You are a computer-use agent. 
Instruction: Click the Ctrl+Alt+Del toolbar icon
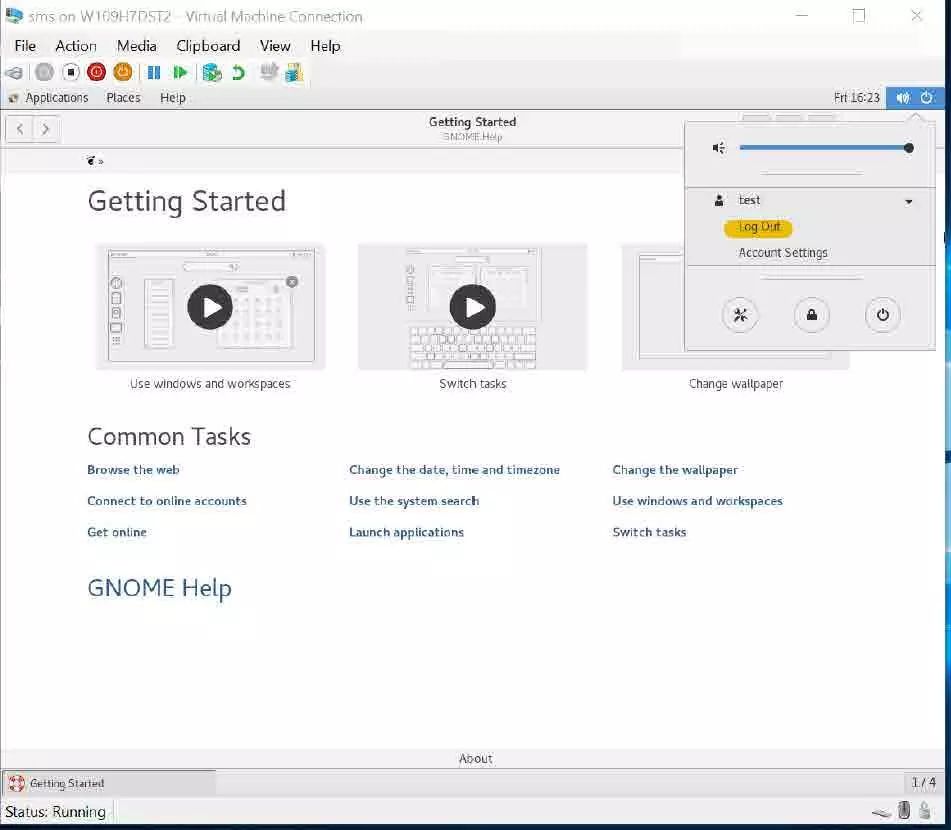pos(15,73)
